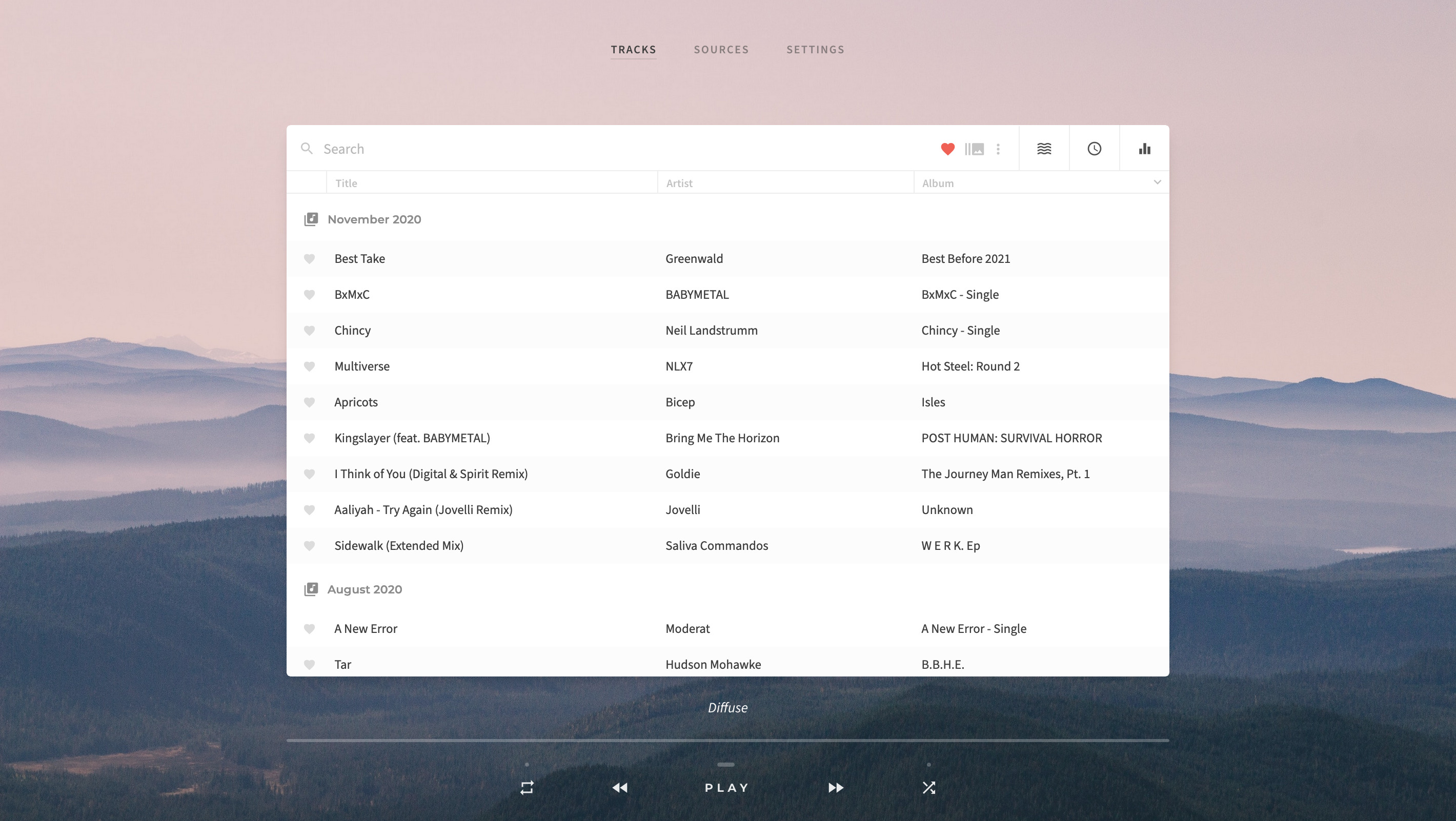
Task: Collapse the August 2020 group header
Action: click(365, 589)
